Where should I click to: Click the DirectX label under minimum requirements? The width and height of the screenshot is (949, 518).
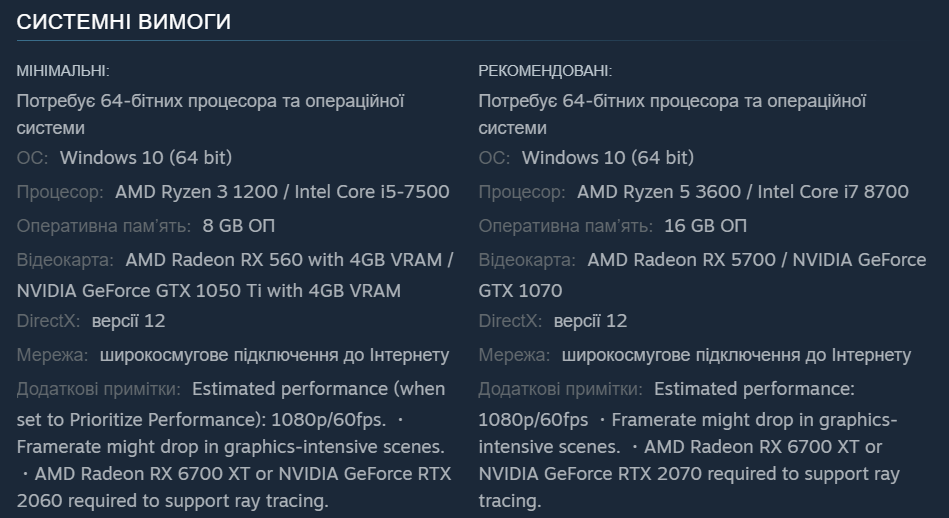pyautogui.click(x=49, y=321)
